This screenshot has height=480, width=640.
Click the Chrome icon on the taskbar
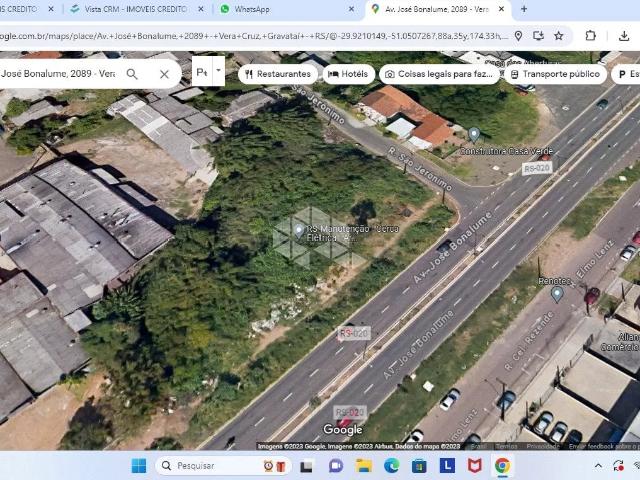502,466
